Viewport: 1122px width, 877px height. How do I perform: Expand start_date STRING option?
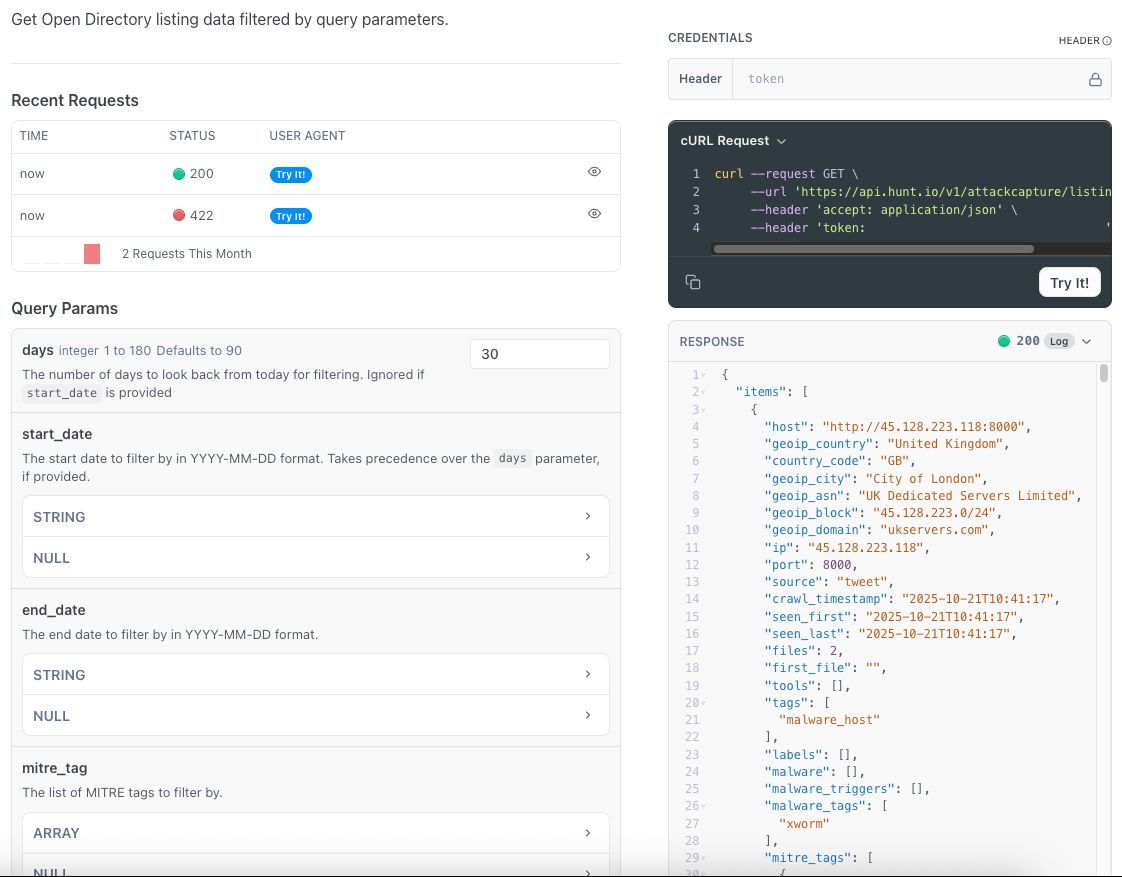click(316, 516)
